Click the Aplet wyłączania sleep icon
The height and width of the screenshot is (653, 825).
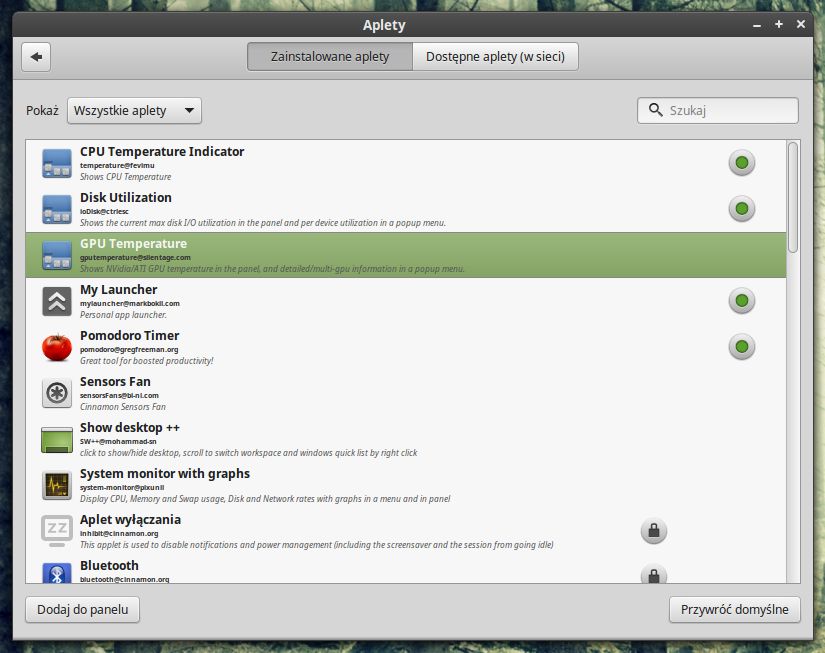(57, 530)
